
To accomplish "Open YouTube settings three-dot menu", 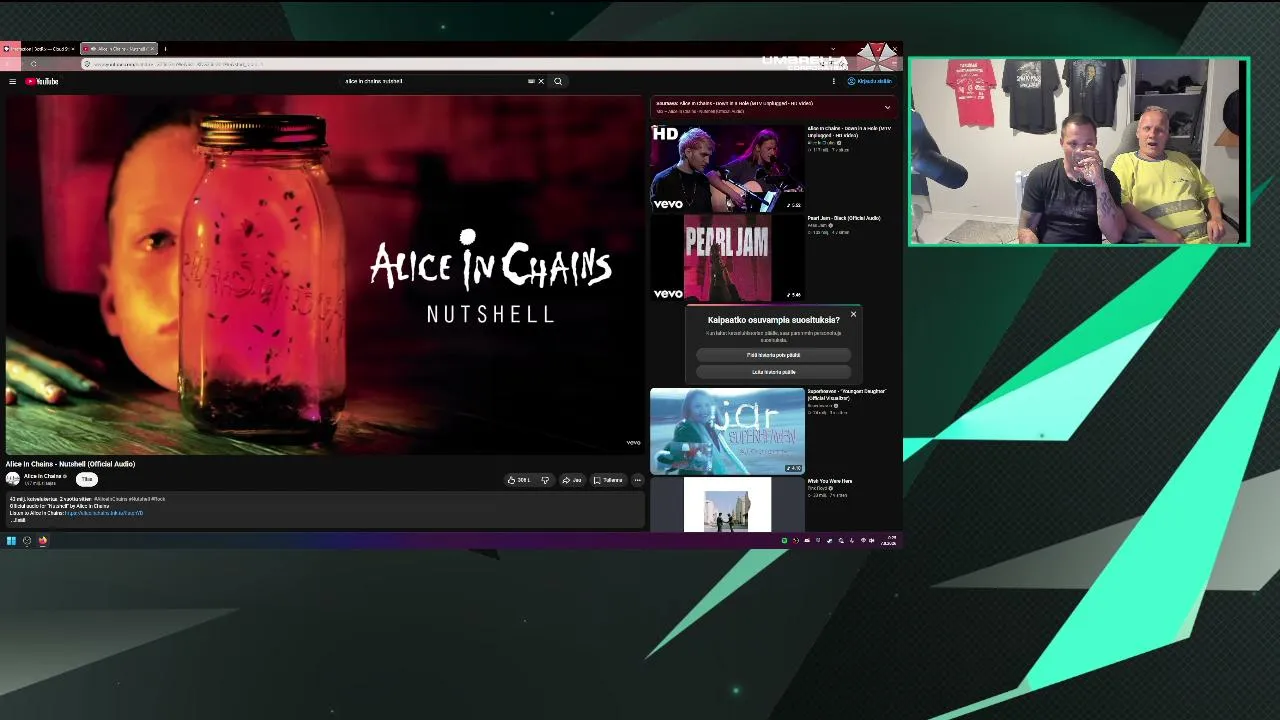I will [x=833, y=81].
